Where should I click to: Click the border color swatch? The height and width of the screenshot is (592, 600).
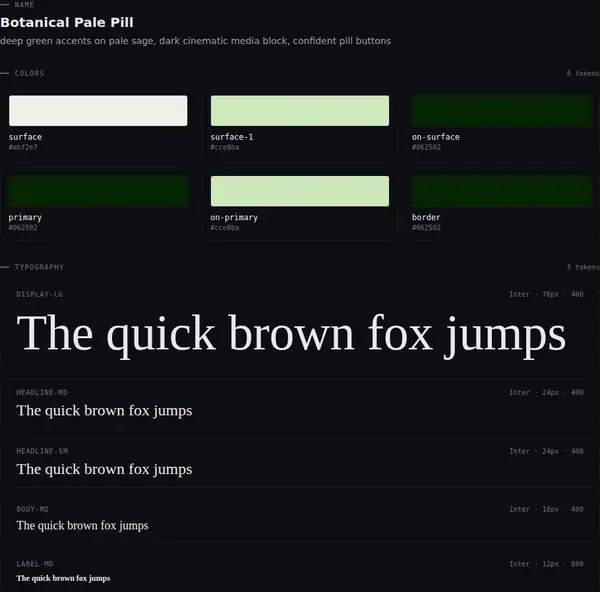(501, 191)
